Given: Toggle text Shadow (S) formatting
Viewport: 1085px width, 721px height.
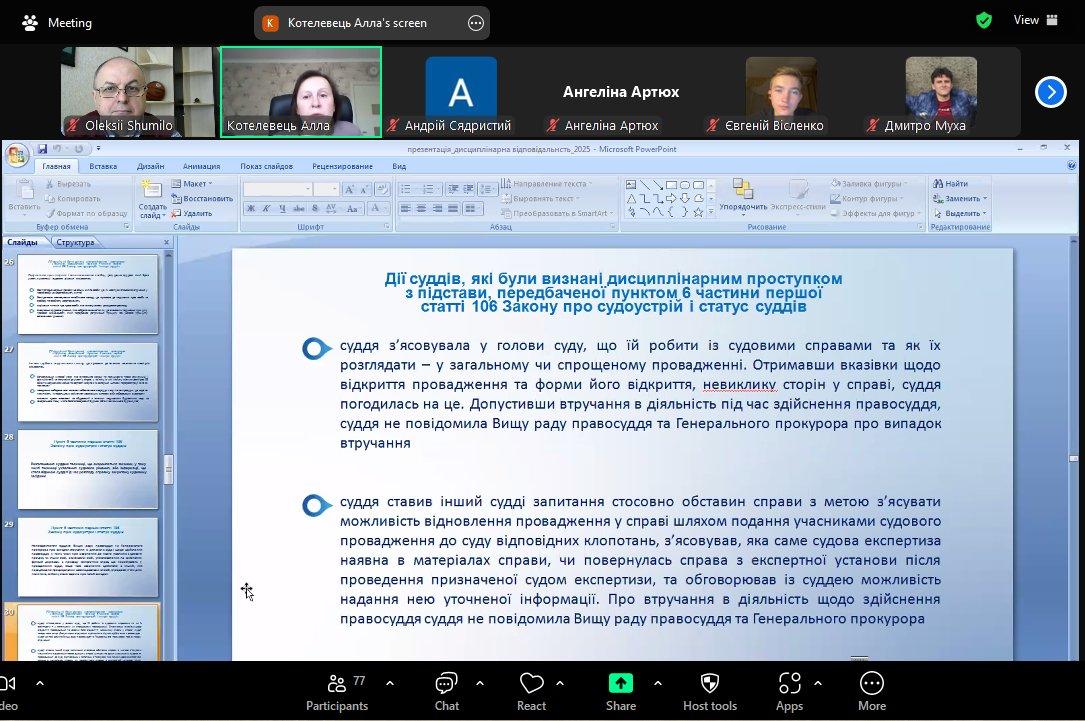Looking at the screenshot, I should (x=315, y=208).
